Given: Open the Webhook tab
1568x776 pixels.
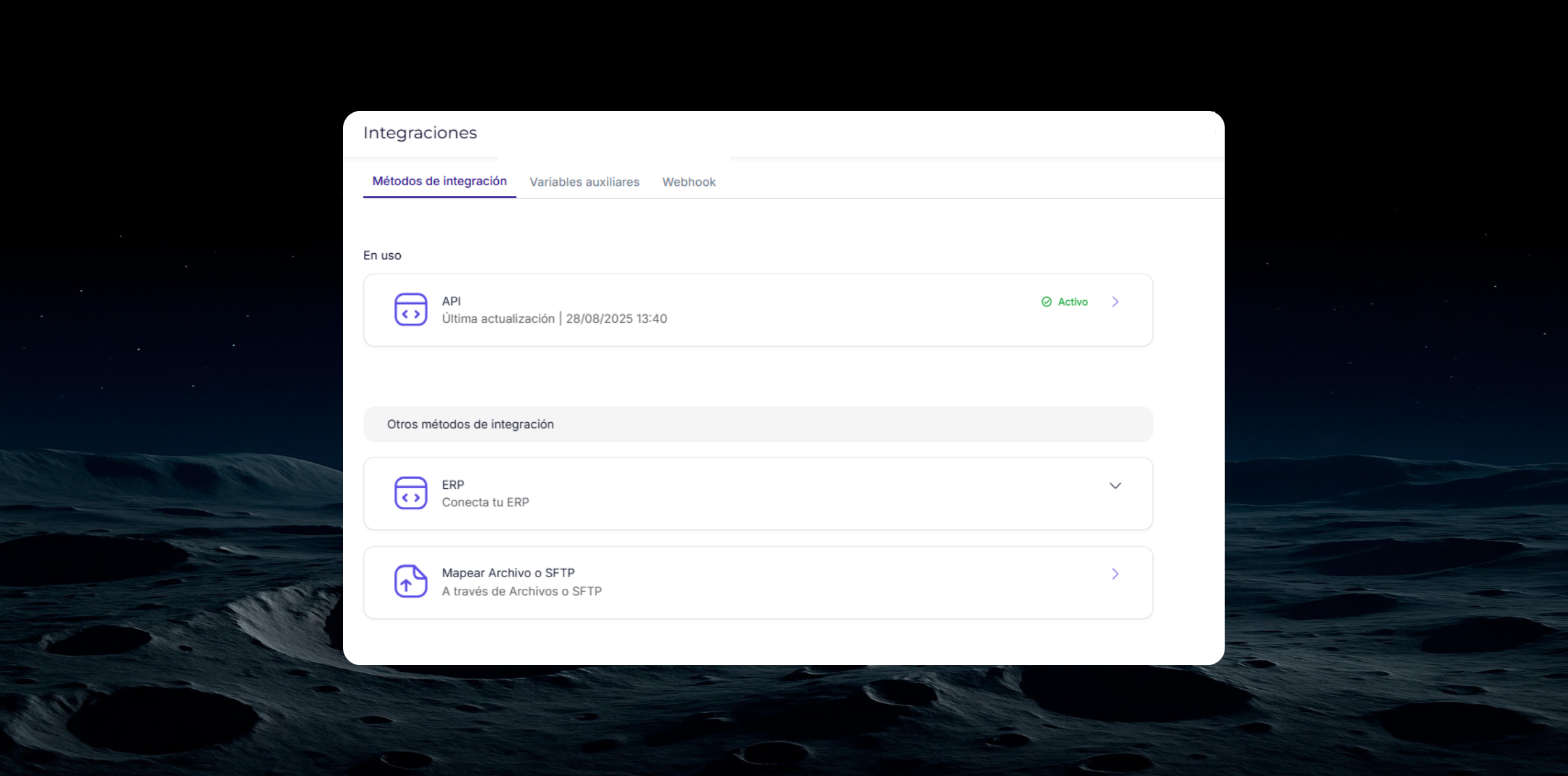Looking at the screenshot, I should (x=689, y=182).
